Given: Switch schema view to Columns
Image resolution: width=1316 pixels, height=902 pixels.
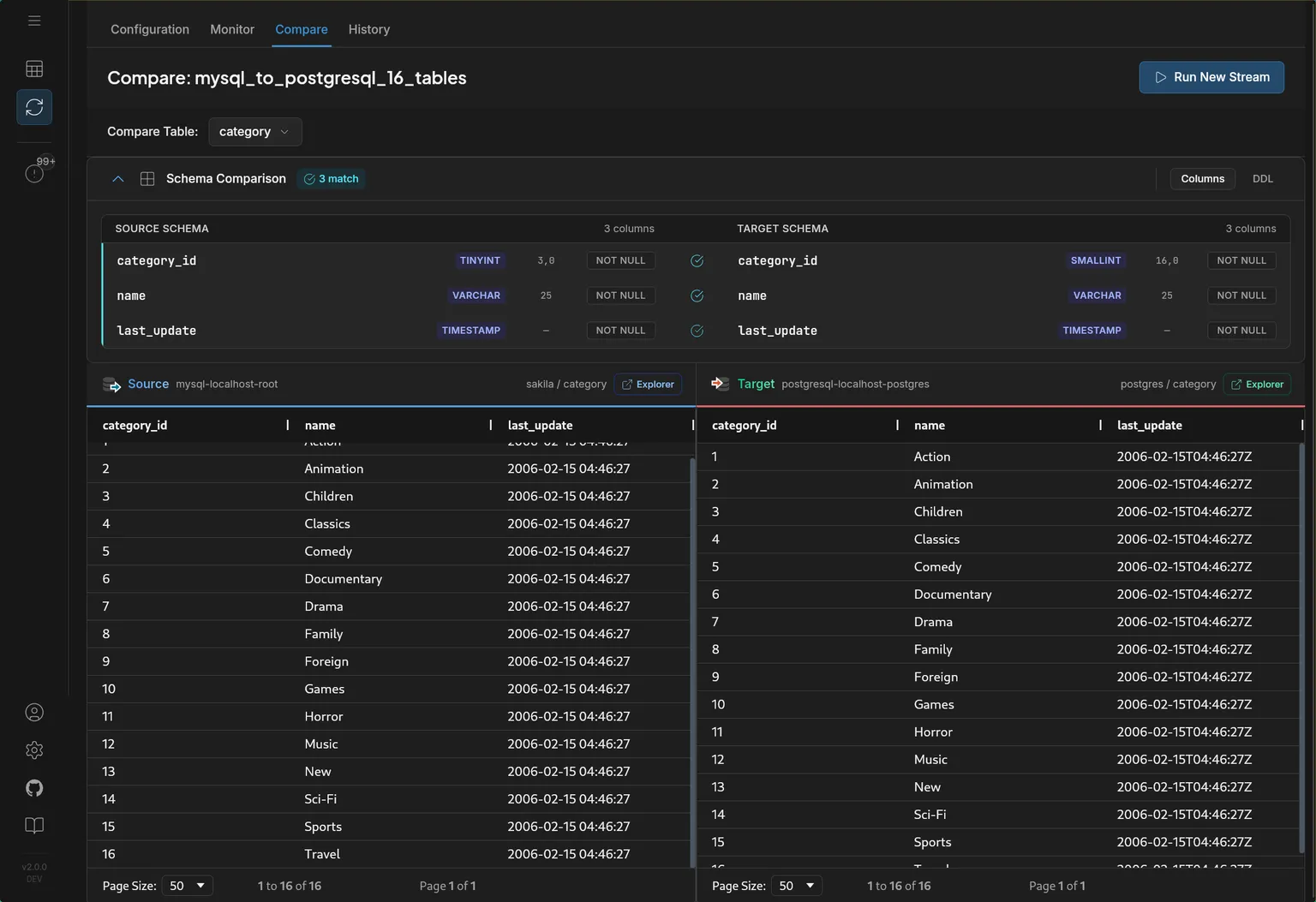Looking at the screenshot, I should (1203, 179).
